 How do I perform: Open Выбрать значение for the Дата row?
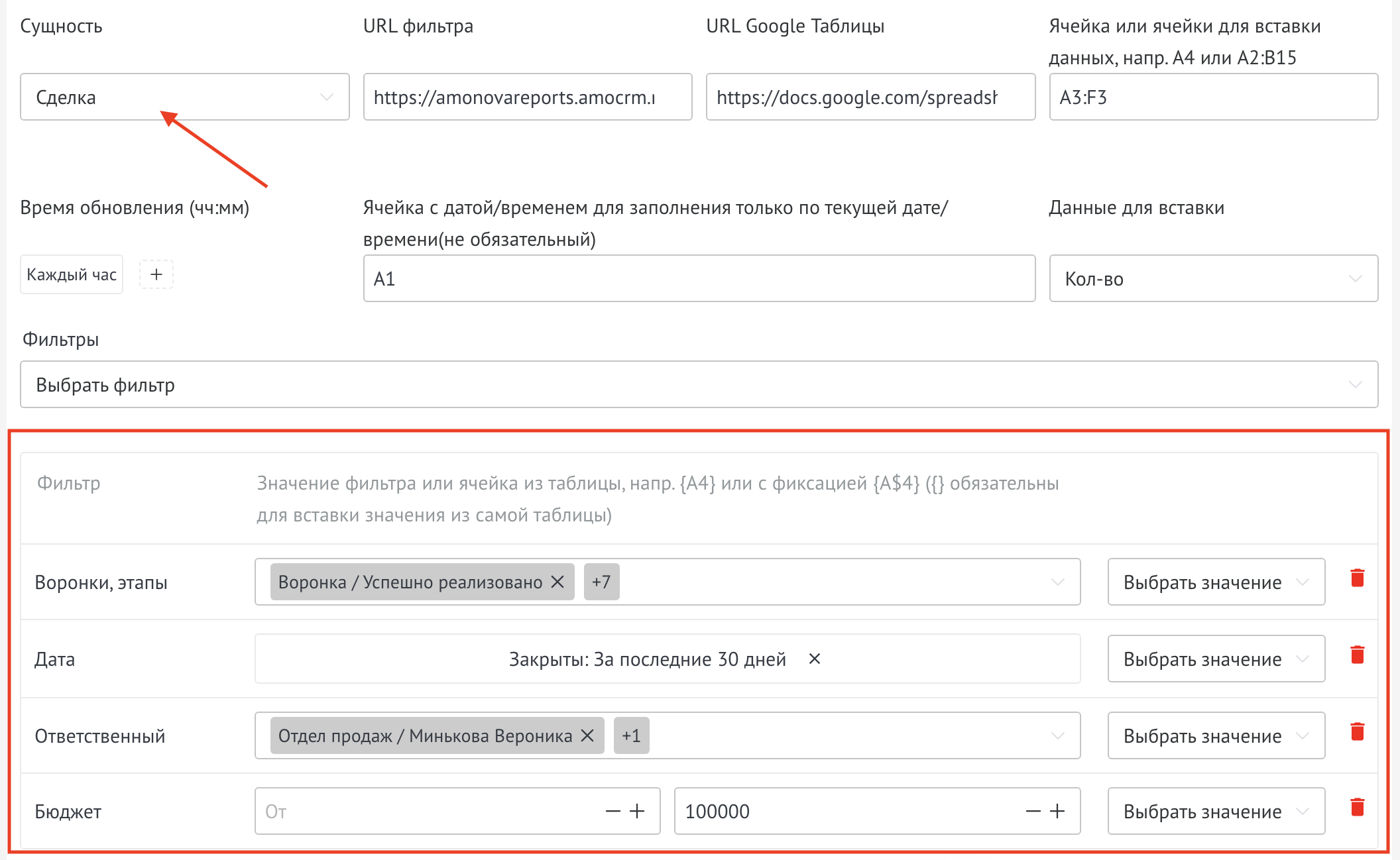pyautogui.click(x=1216, y=659)
